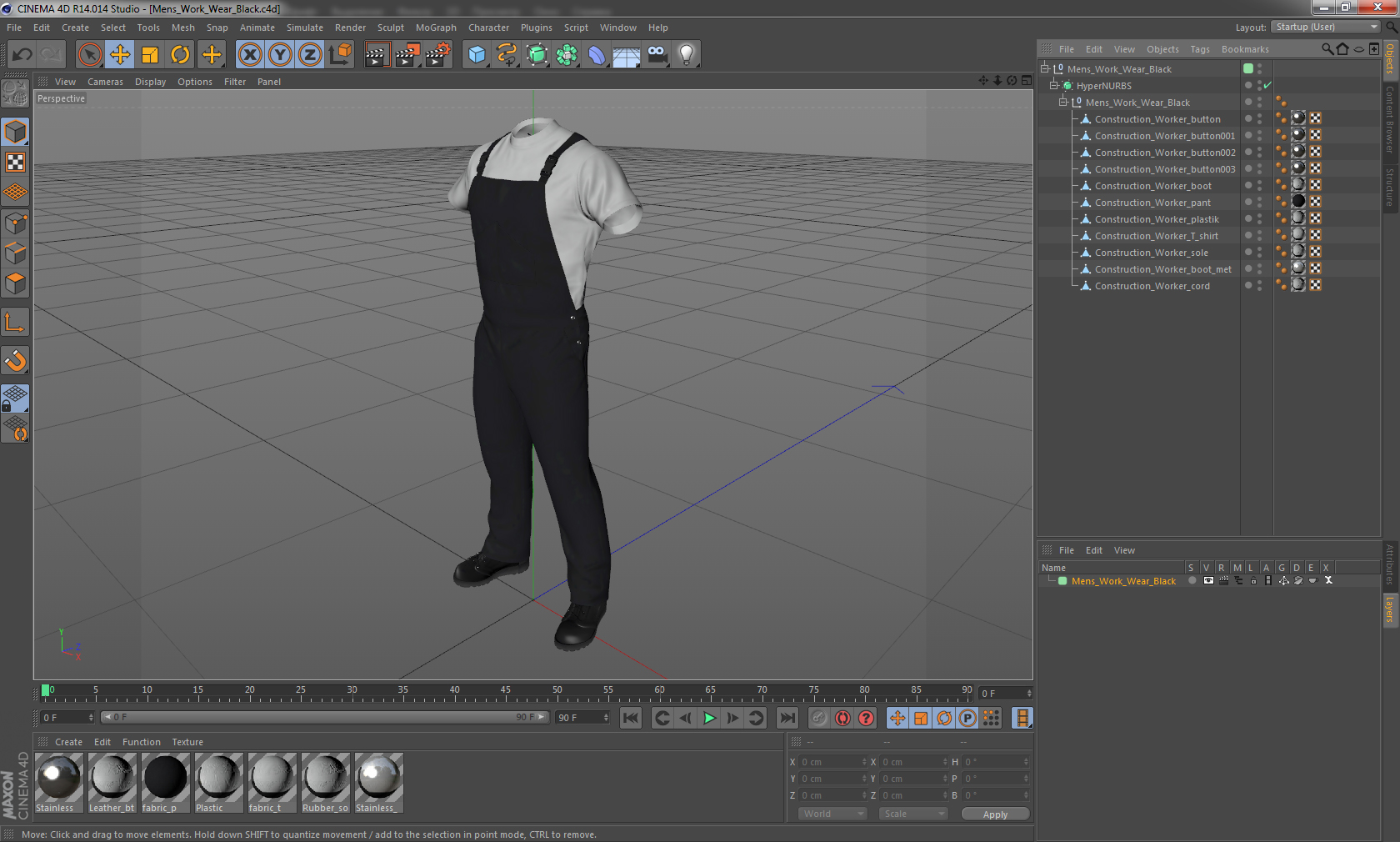Enable the Axis mode icon

click(15, 322)
